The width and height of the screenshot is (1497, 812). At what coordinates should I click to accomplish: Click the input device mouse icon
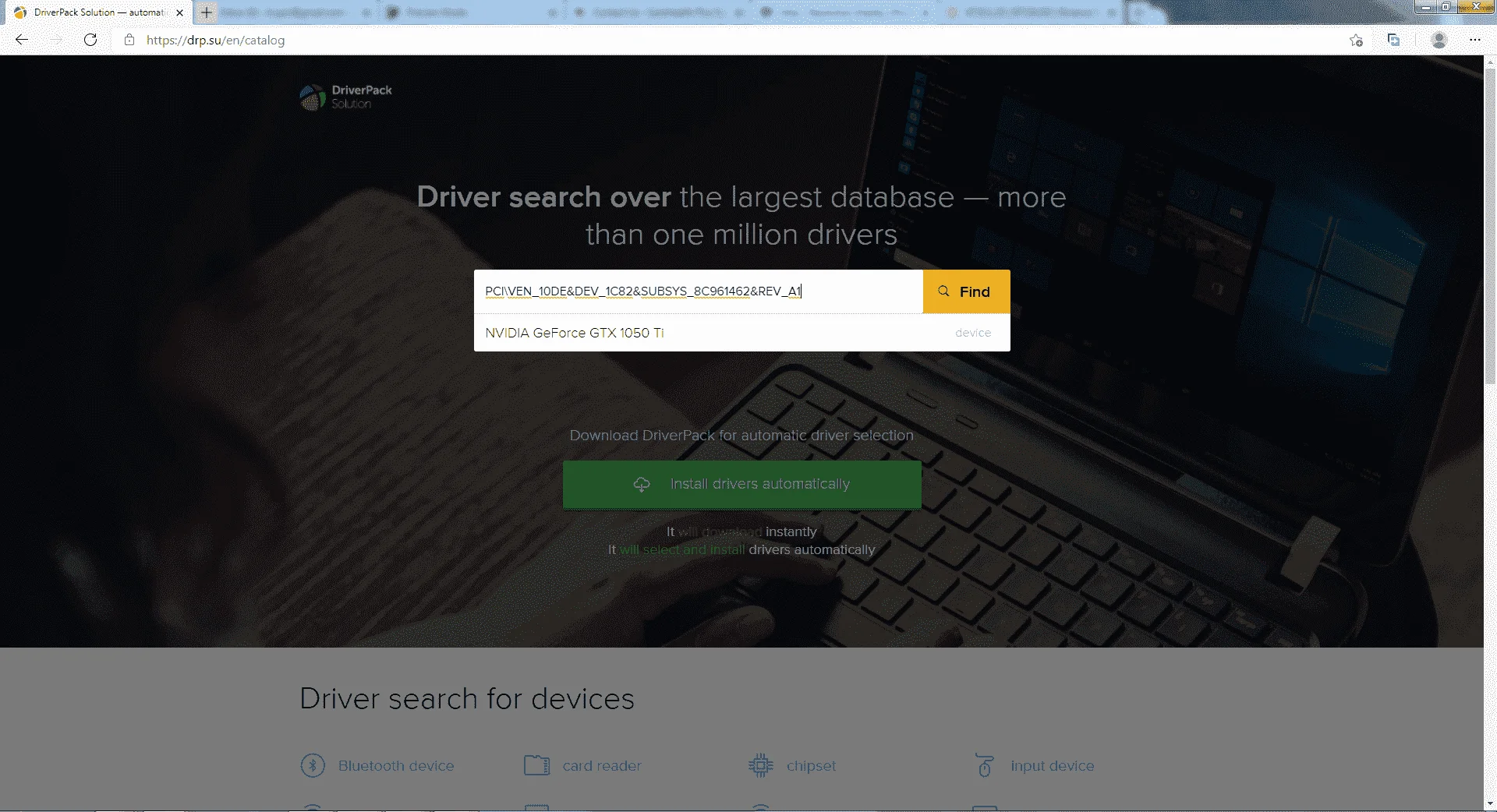click(985, 765)
